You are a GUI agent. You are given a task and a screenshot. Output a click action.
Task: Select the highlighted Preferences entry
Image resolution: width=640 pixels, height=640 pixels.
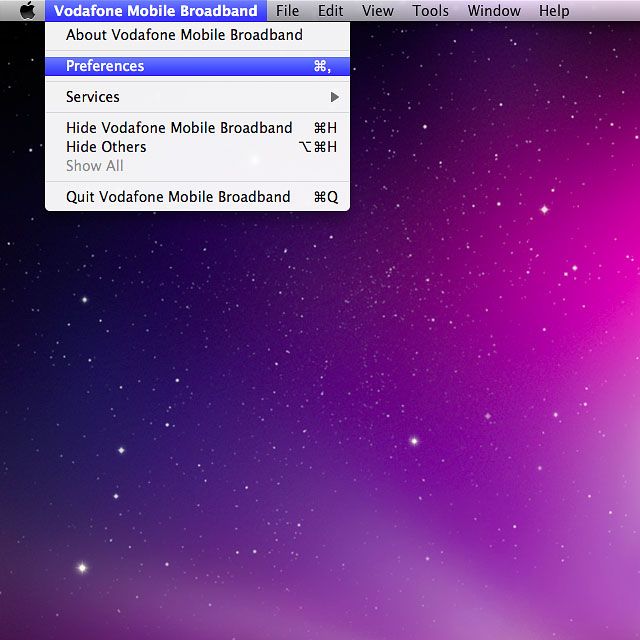click(105, 66)
